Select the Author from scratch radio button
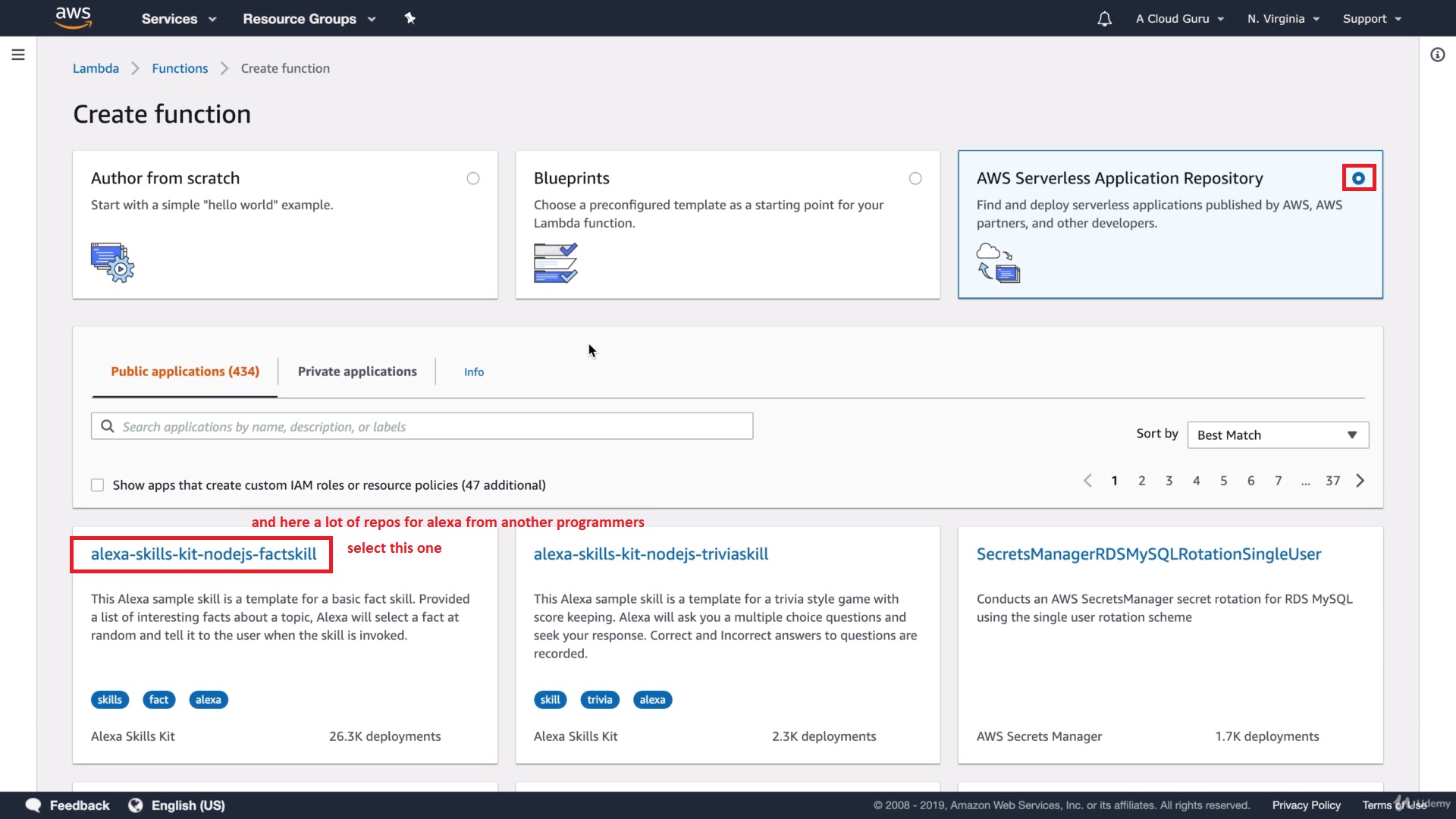 click(x=473, y=179)
